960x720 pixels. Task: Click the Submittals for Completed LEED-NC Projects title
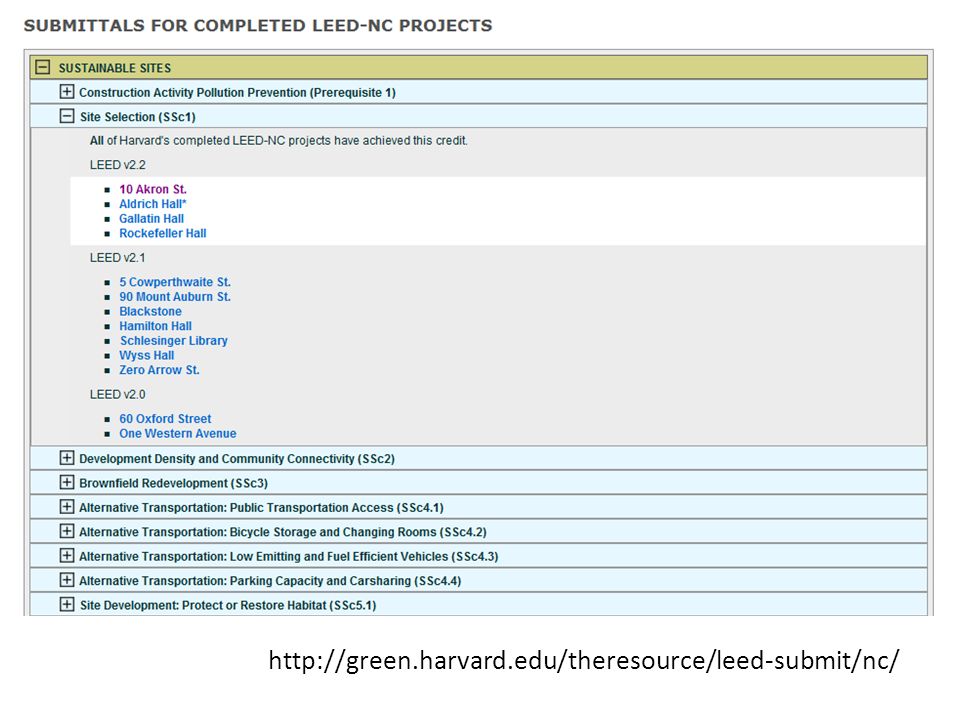point(258,26)
